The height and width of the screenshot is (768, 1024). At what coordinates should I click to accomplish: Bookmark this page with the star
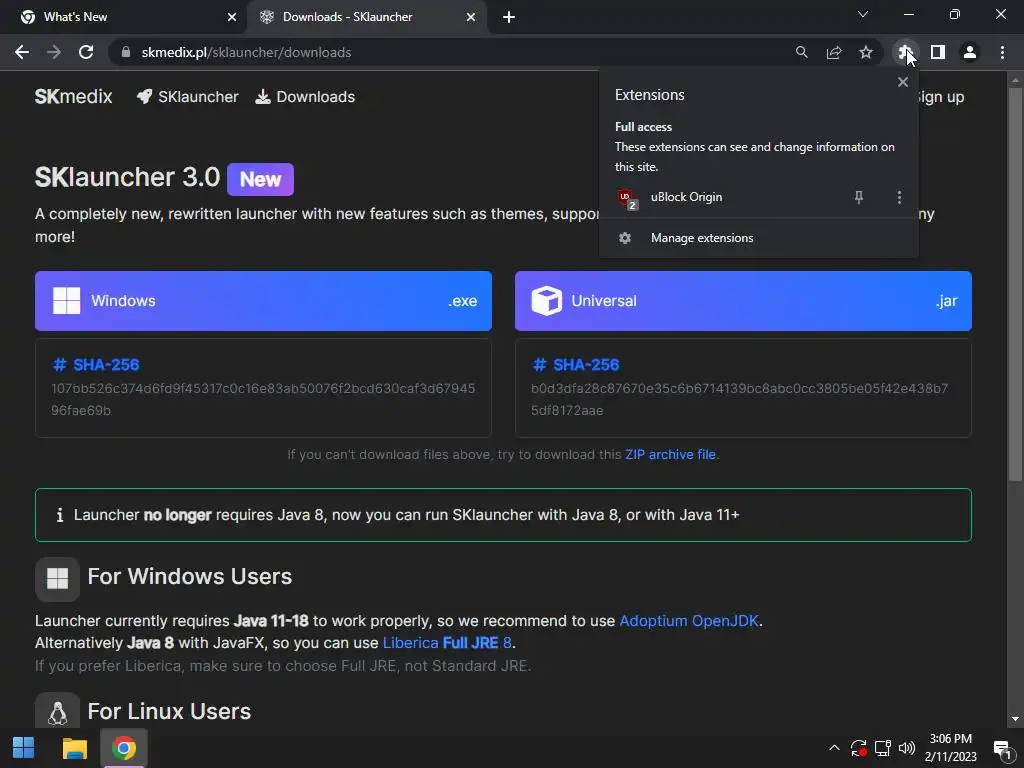pos(865,52)
